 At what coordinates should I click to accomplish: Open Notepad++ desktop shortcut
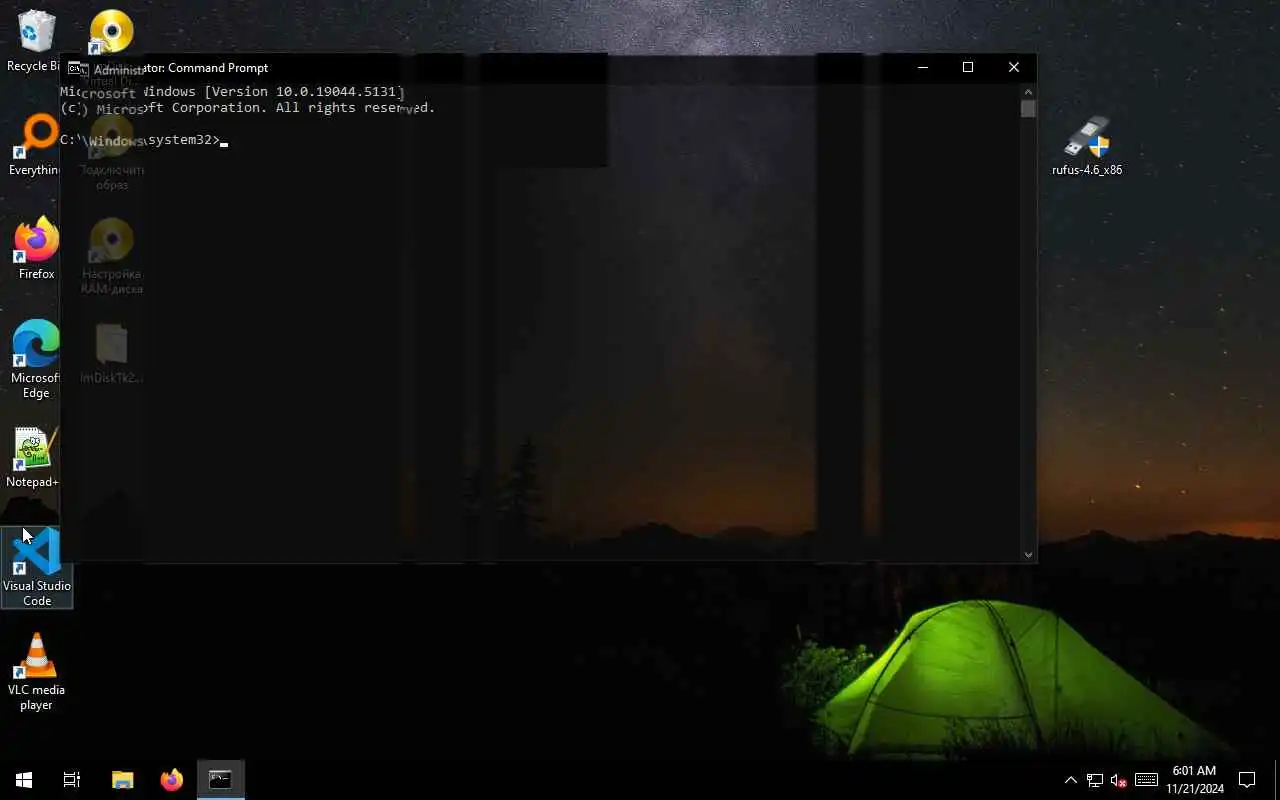coord(34,458)
